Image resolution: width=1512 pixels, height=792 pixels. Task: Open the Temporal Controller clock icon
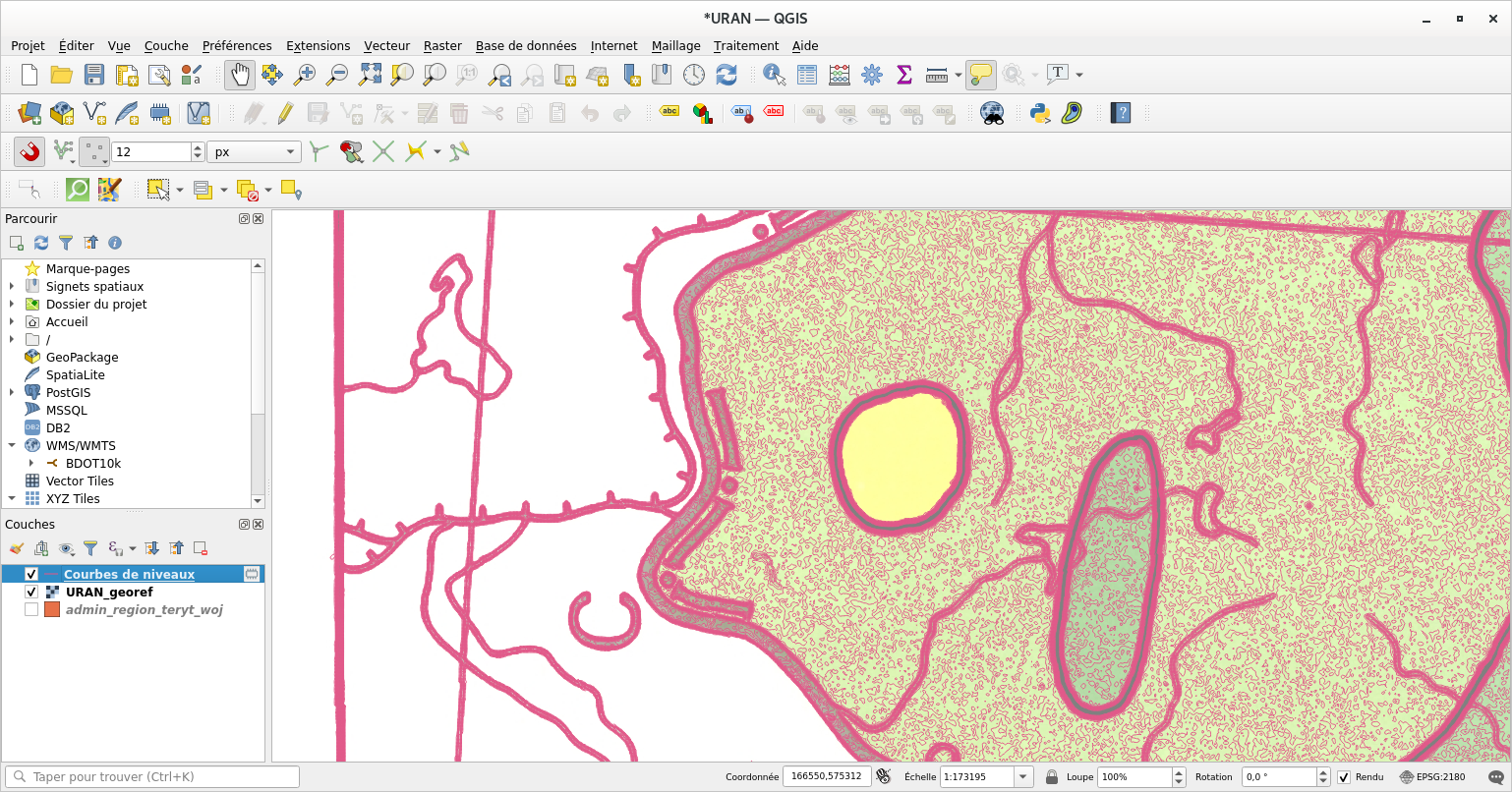pyautogui.click(x=693, y=74)
